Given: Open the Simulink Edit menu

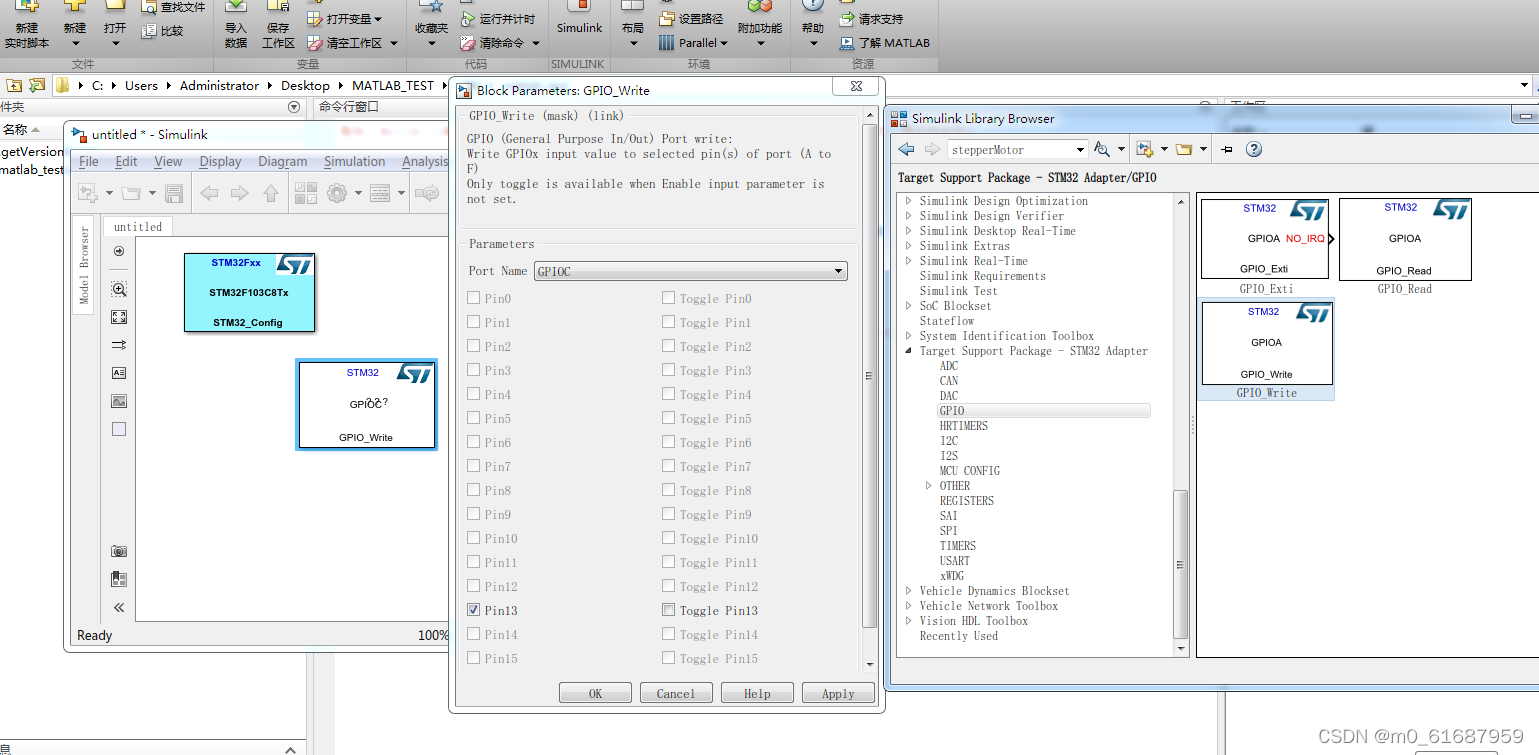Looking at the screenshot, I should (126, 161).
